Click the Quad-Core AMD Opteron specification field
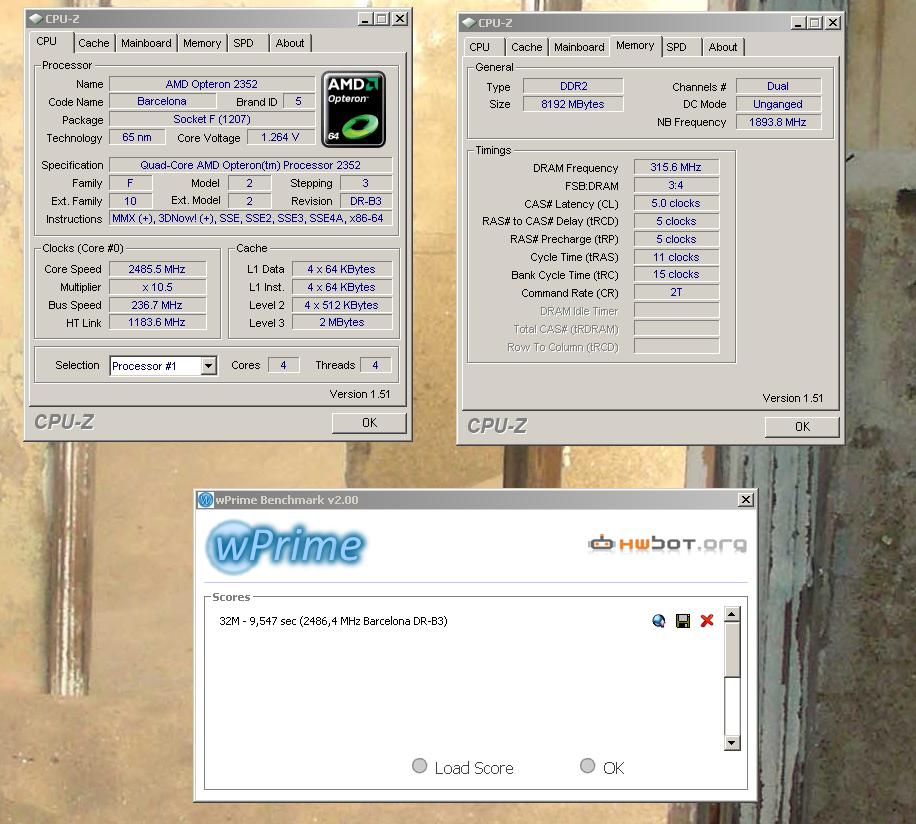 pos(251,165)
